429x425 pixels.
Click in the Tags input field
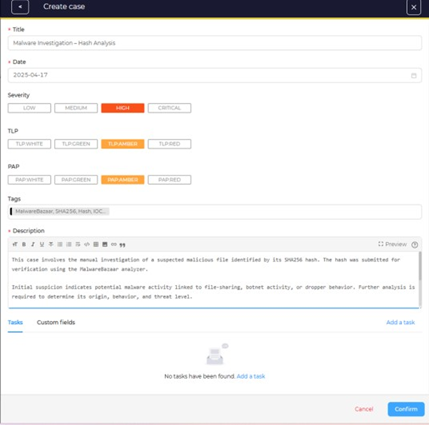pos(215,212)
